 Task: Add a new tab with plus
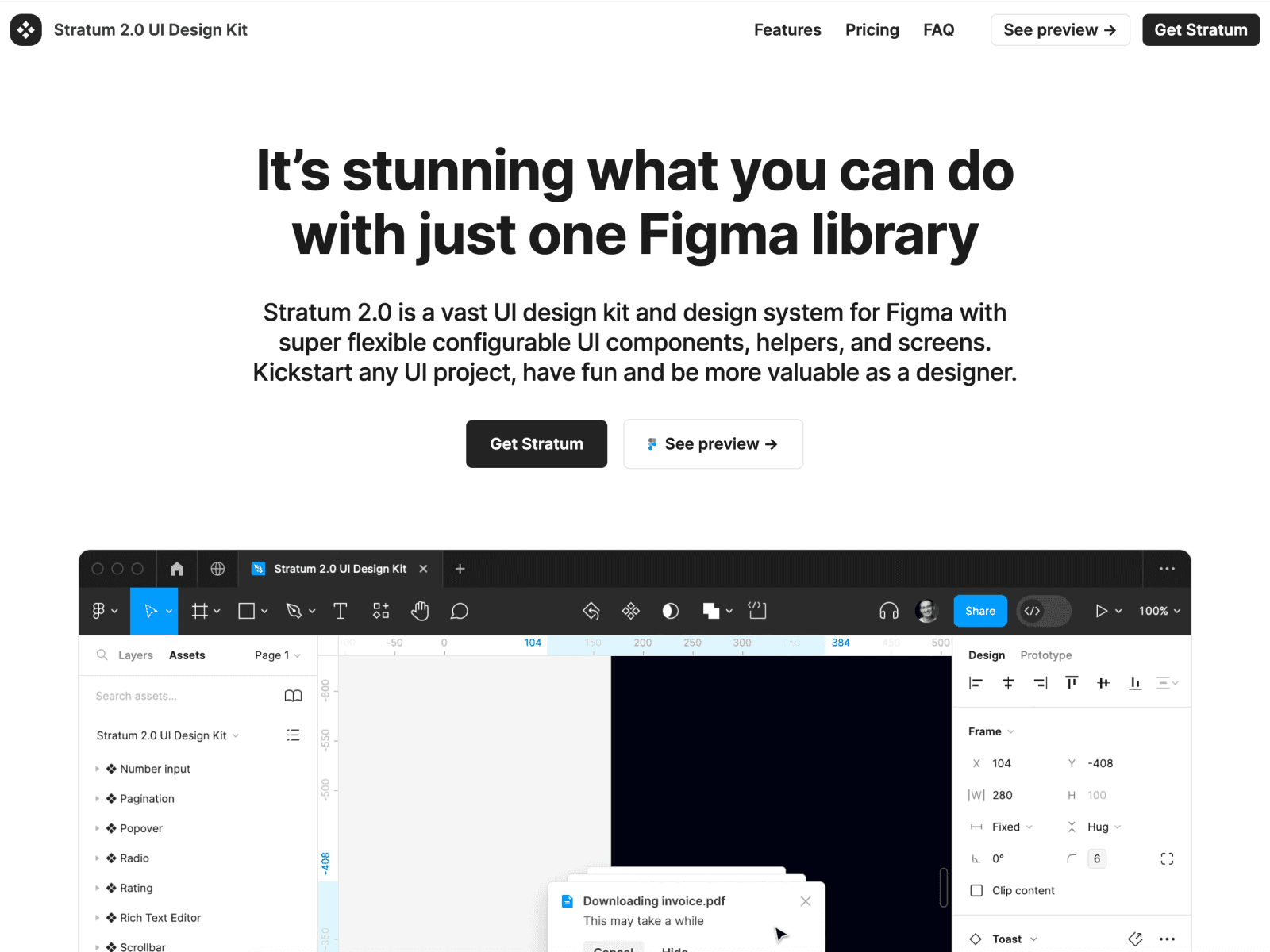pyautogui.click(x=460, y=569)
